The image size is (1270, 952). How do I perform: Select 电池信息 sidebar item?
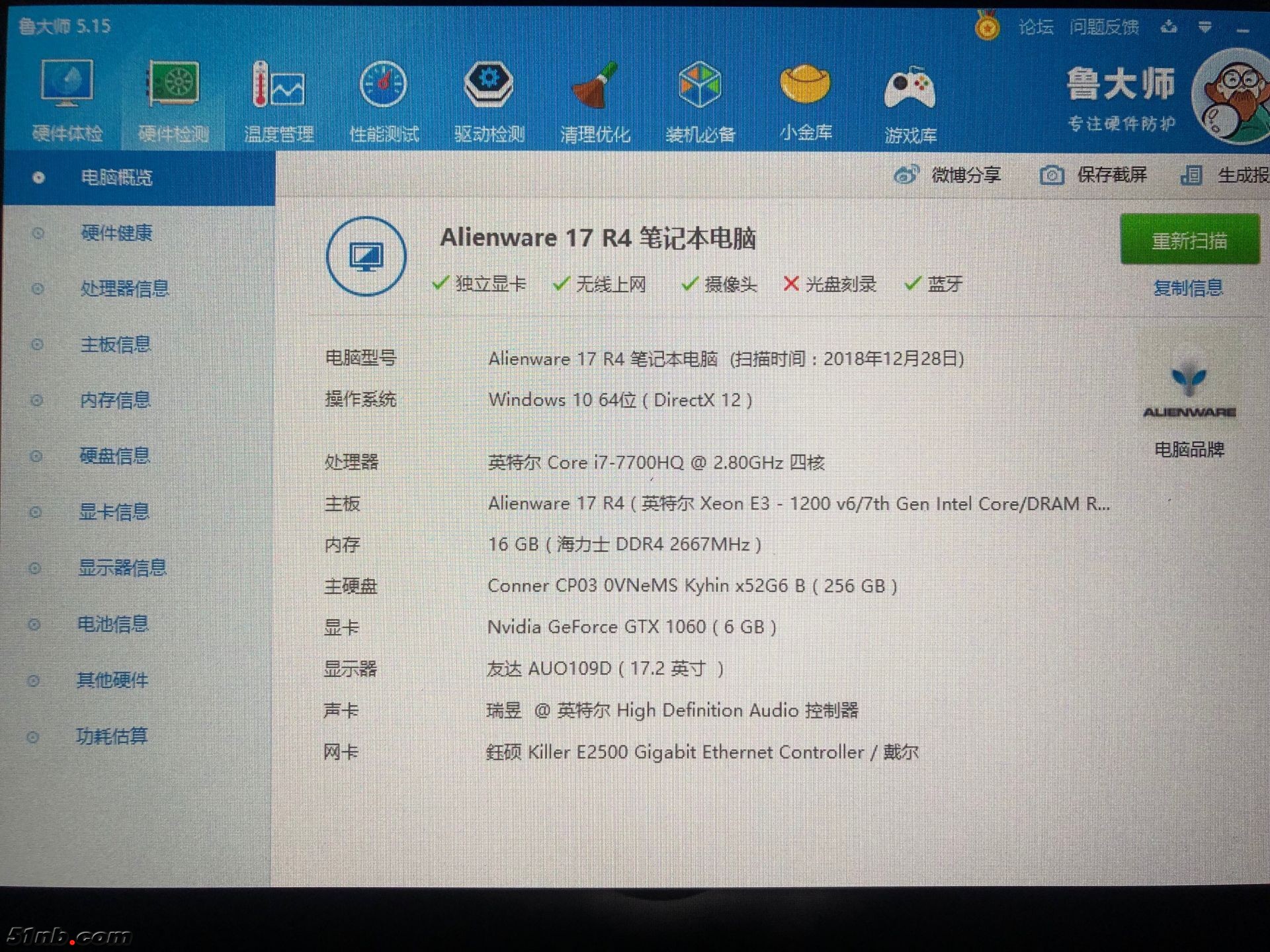112,624
